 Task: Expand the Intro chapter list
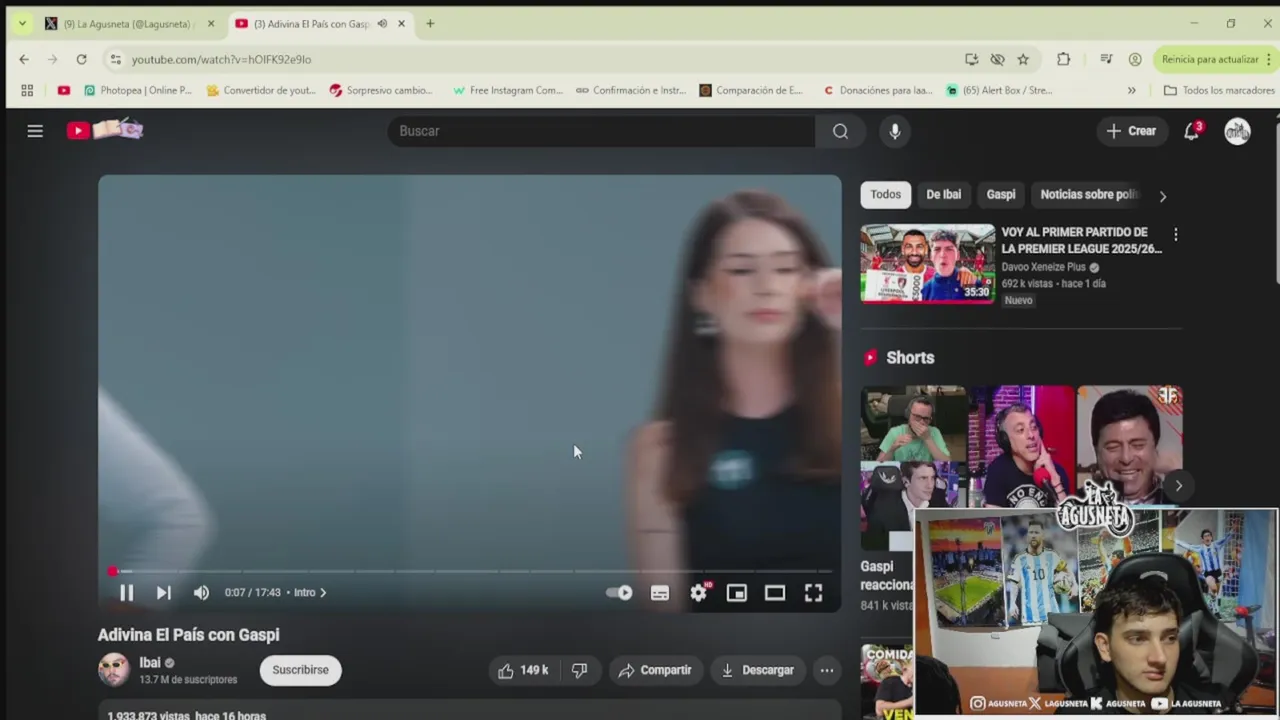[310, 593]
